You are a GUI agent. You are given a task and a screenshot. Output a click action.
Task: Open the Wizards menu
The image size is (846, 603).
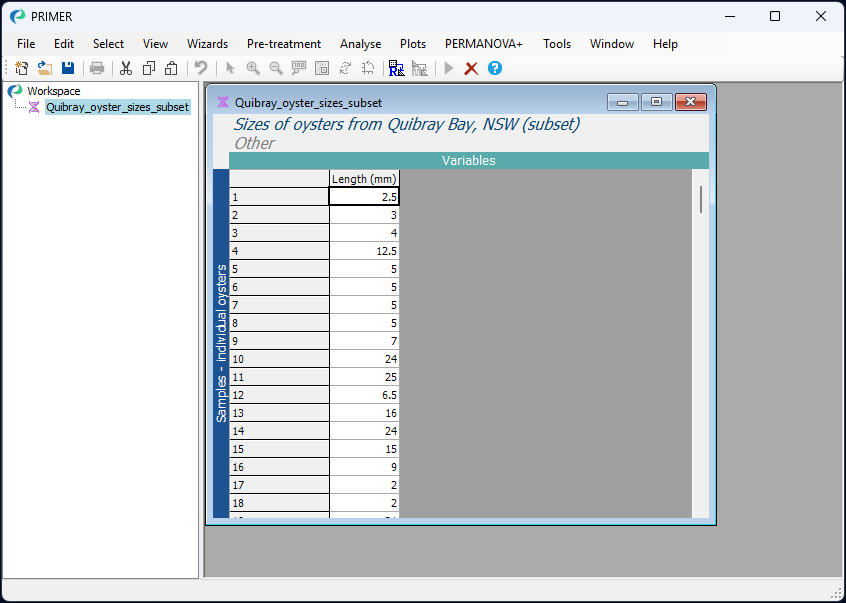(207, 44)
